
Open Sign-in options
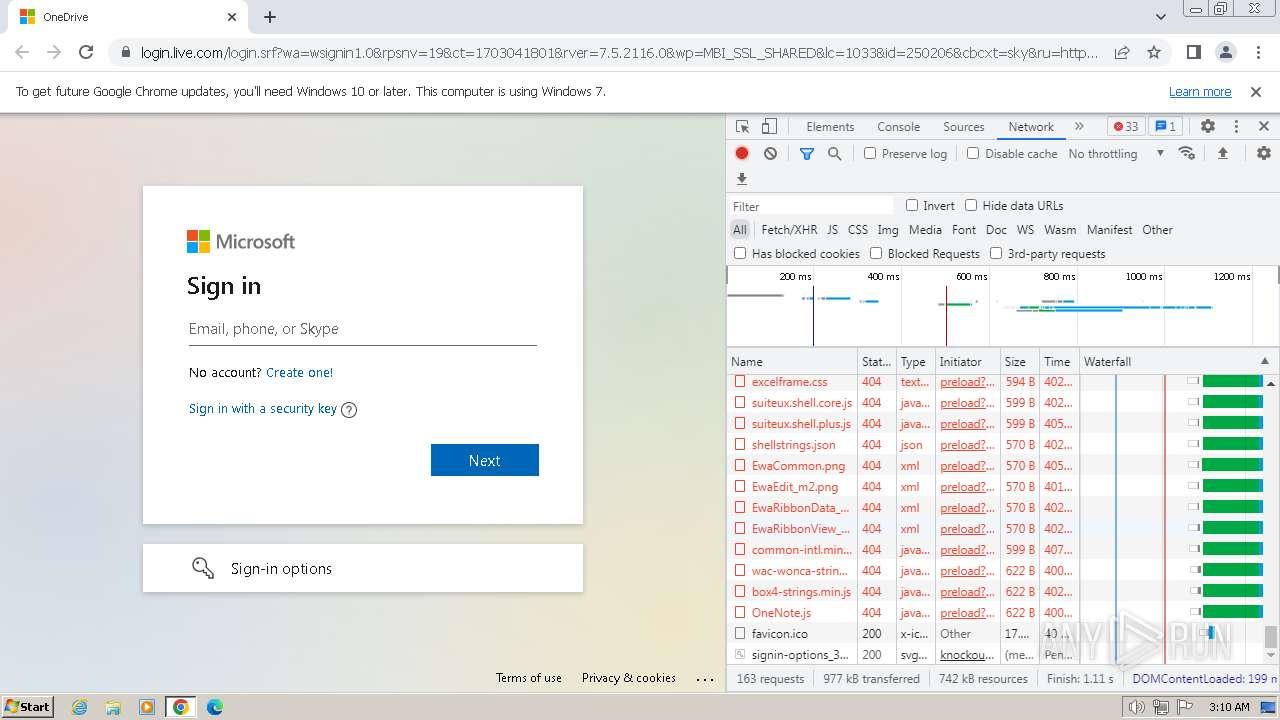click(363, 568)
